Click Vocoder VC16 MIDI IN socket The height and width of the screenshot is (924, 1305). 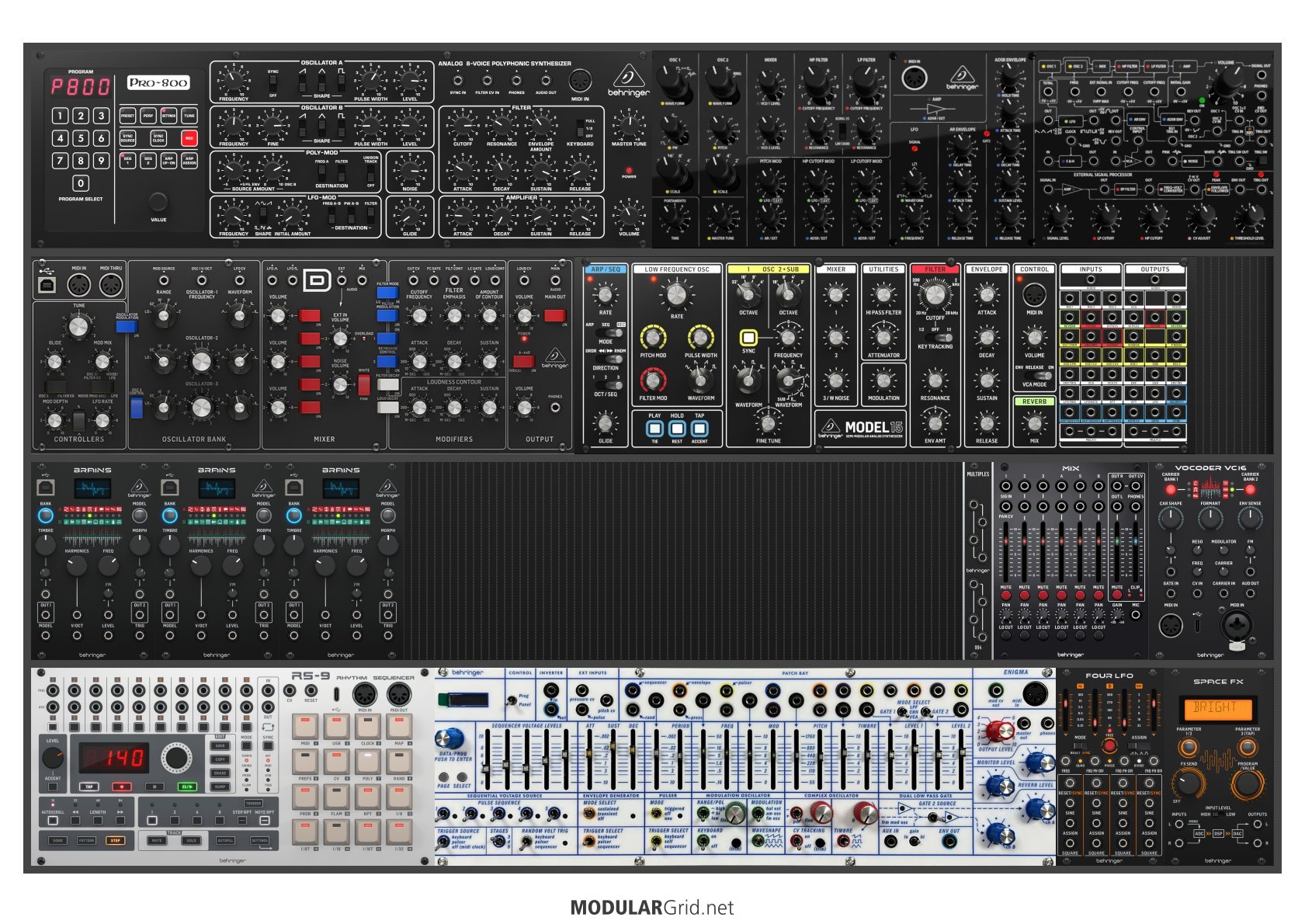[x=1171, y=625]
